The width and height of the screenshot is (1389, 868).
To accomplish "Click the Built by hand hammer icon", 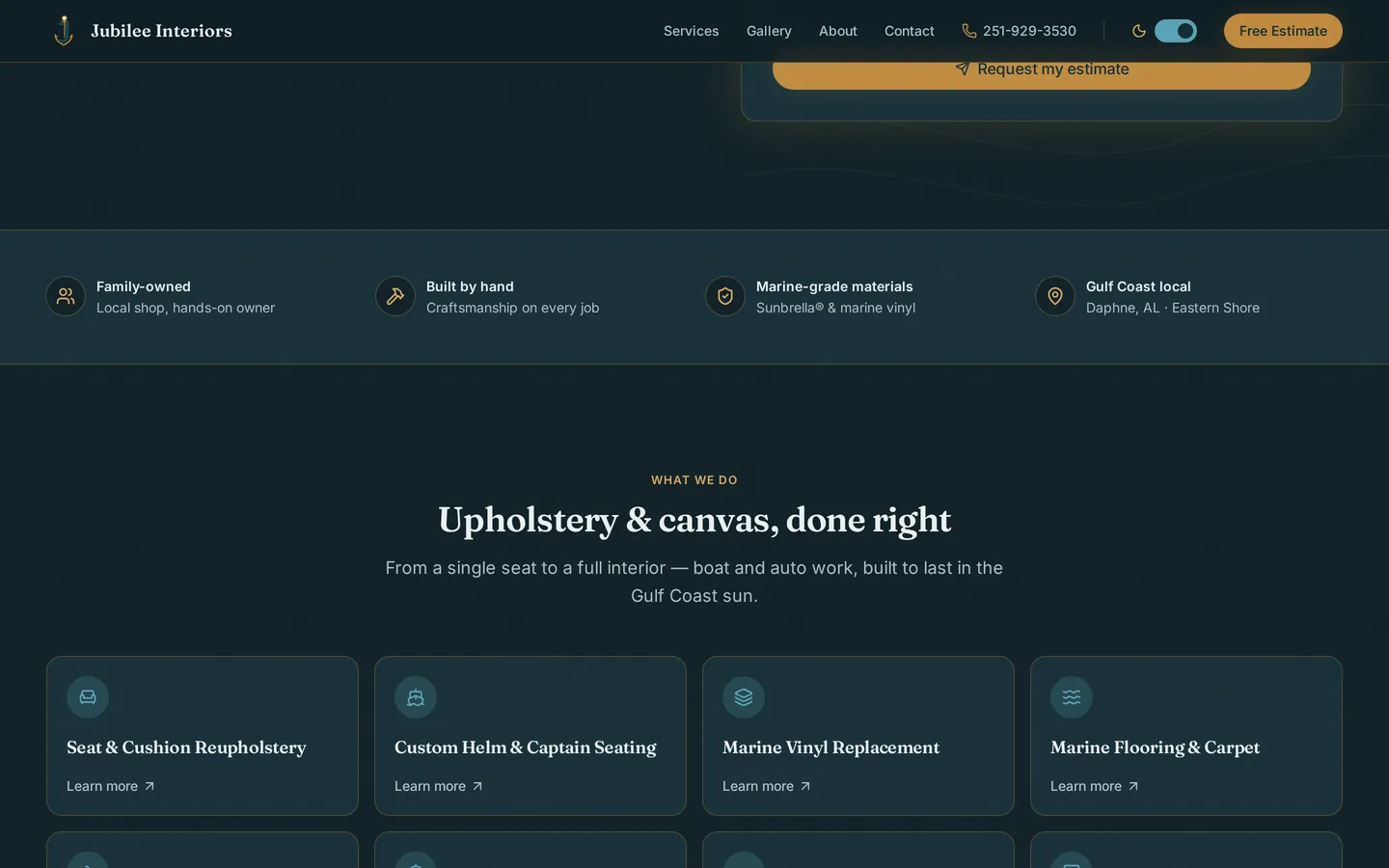I will coord(395,296).
